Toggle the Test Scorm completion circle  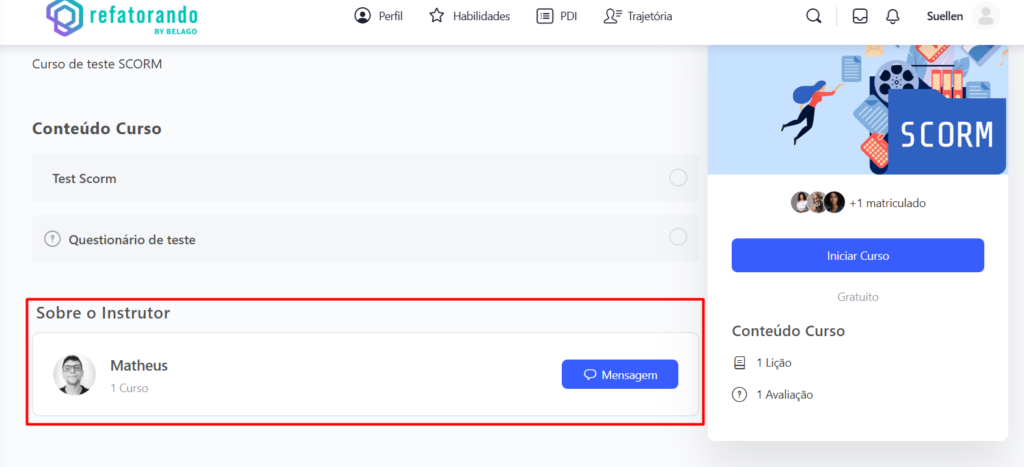678,178
